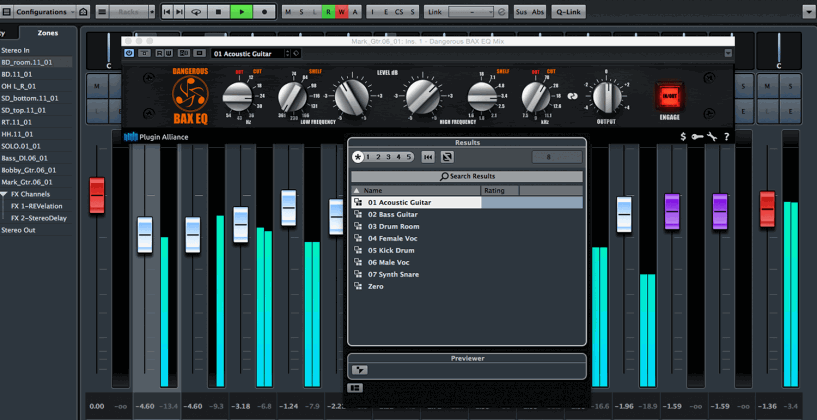Open the wrench settings icon

pos(712,137)
